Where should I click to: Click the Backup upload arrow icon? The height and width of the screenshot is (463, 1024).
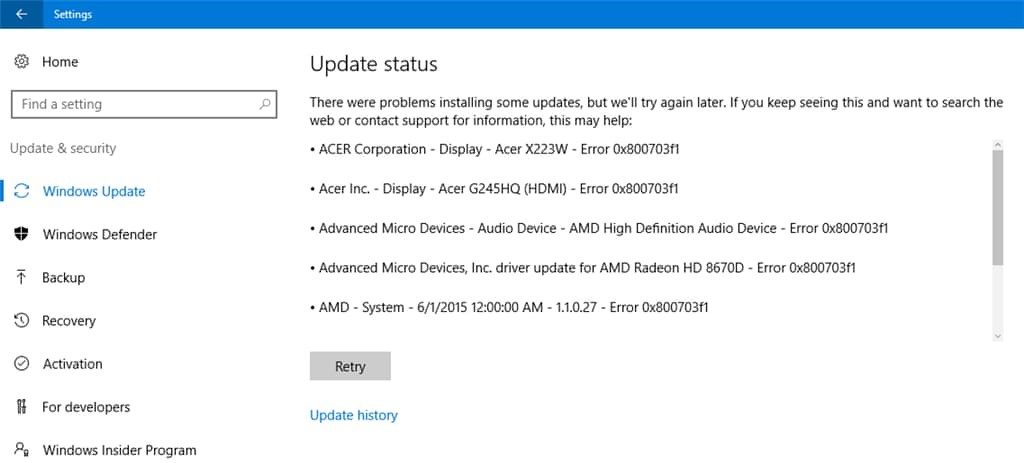21,277
